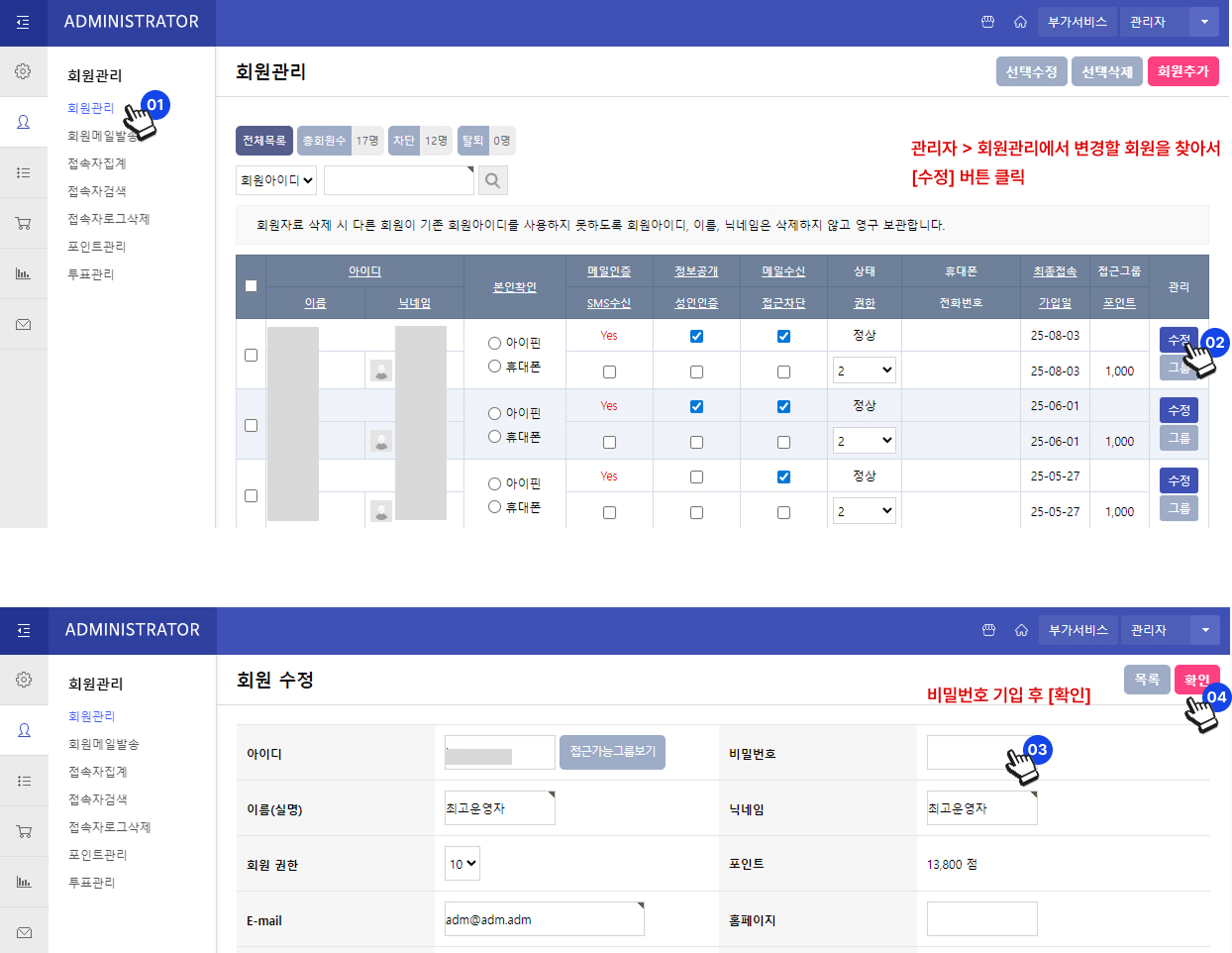Switch to the 전체목록 tab

pyautogui.click(x=264, y=141)
